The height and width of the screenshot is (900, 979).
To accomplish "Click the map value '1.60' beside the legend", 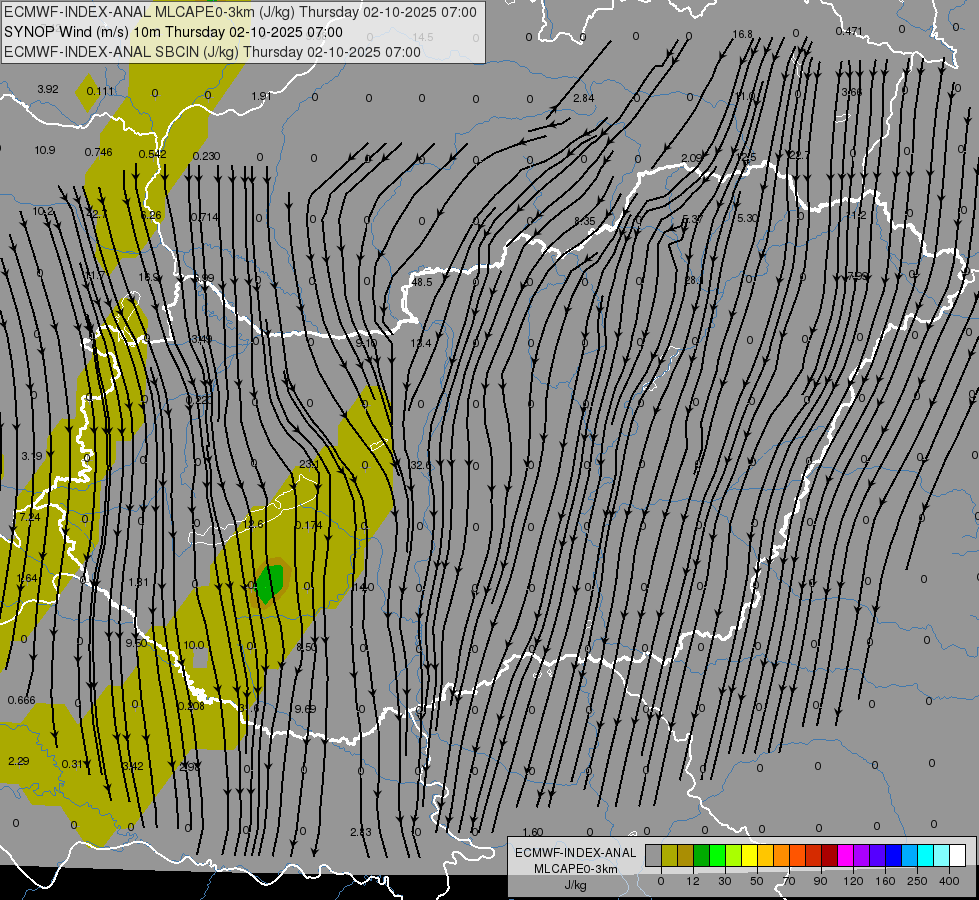I will click(533, 832).
